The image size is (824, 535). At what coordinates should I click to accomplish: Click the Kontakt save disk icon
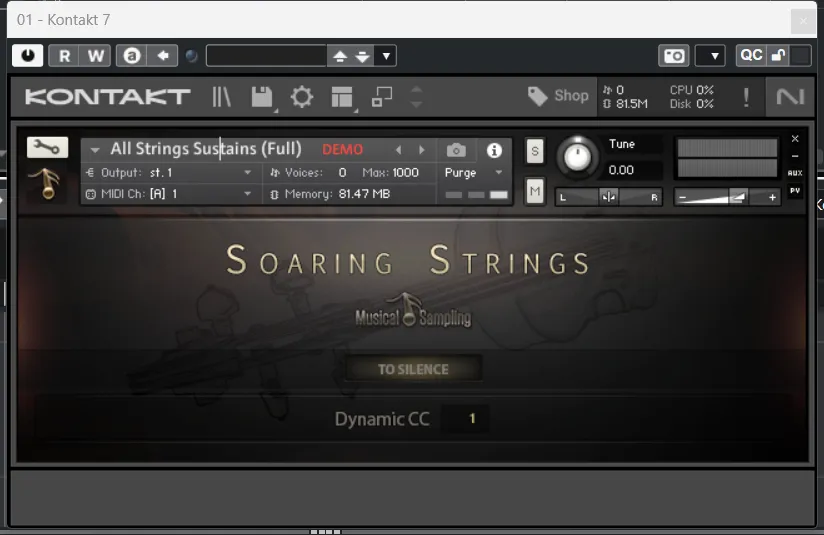[x=262, y=97]
